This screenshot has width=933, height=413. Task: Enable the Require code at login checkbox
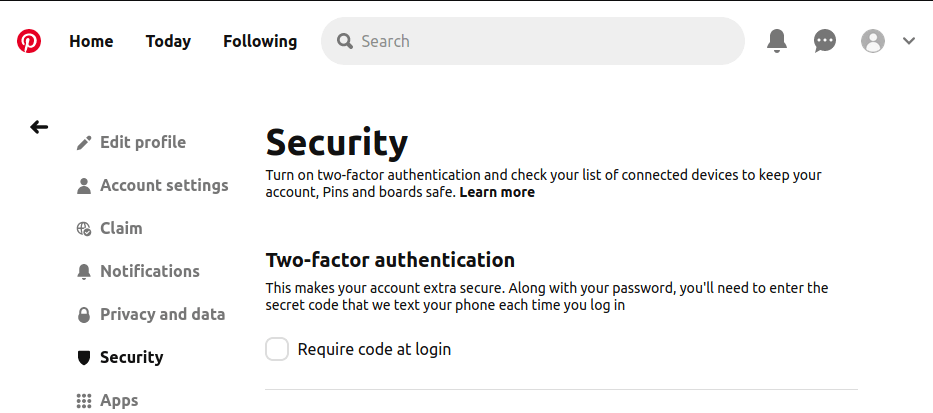click(277, 349)
